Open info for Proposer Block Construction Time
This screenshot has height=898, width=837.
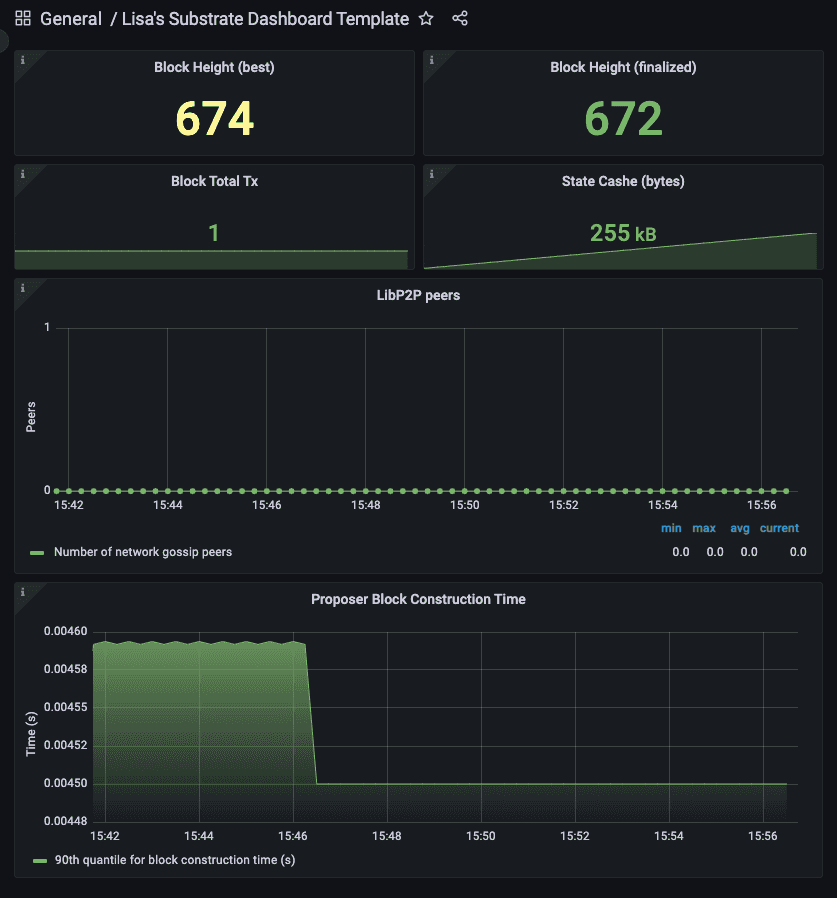click(x=22, y=592)
